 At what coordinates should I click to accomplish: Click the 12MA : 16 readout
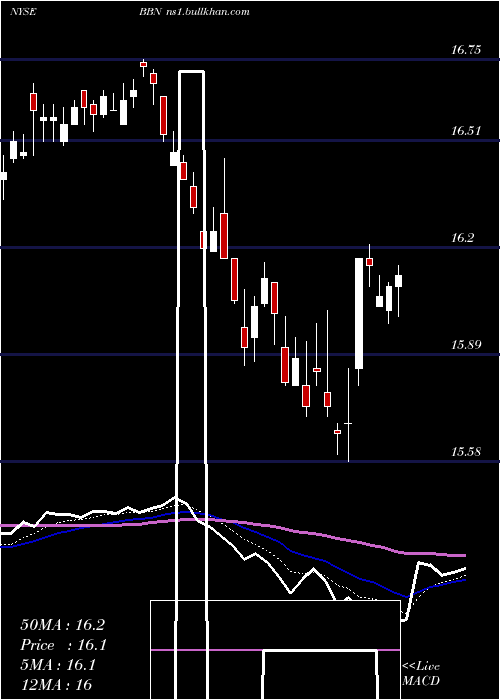56,685
